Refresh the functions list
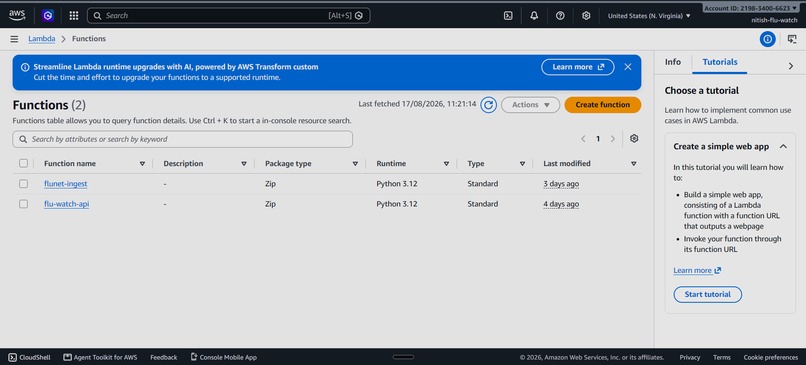 point(488,105)
